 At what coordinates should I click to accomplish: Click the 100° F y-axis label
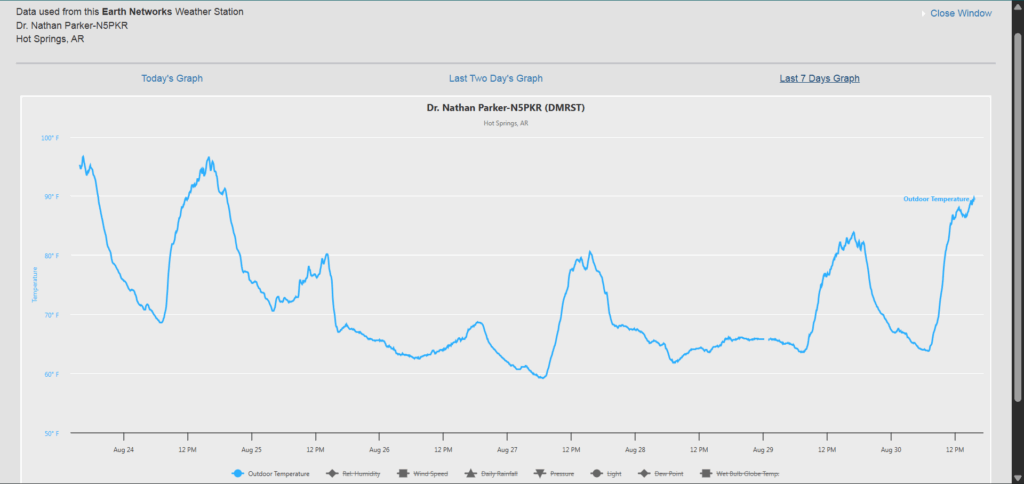(x=49, y=137)
